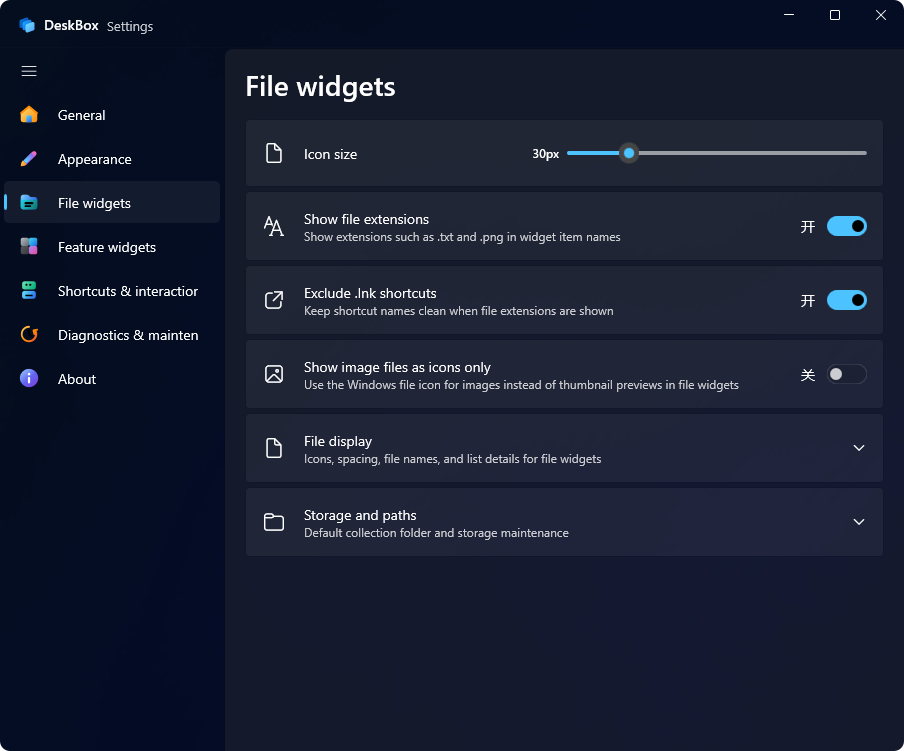Viewport: 904px width, 751px height.
Task: Turn off Show file extensions toggle
Action: point(846,226)
